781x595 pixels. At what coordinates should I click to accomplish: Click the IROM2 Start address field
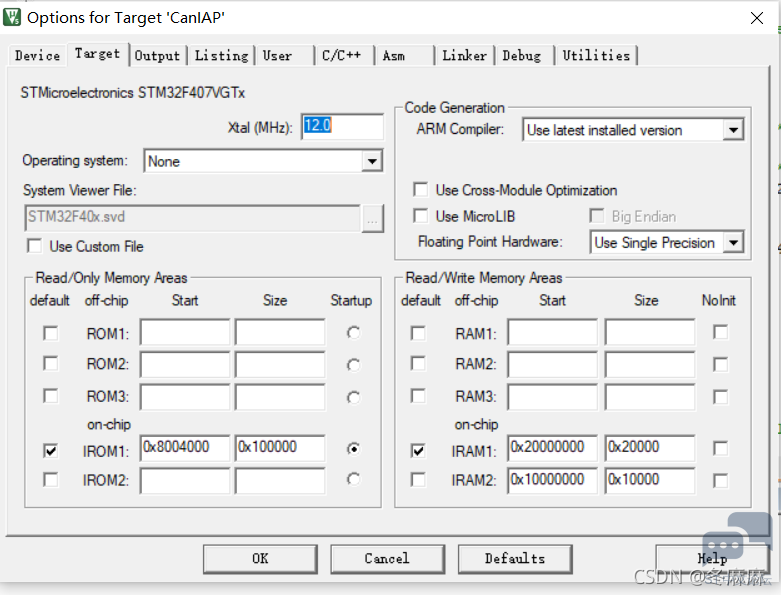[185, 481]
